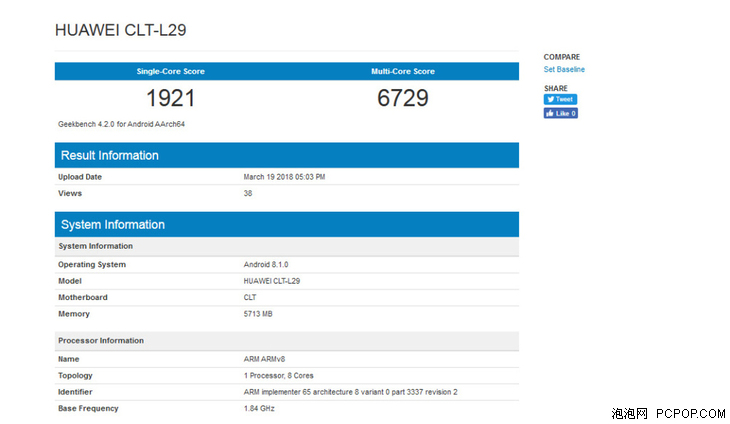Click the PCPOP.COM watermark
Image resolution: width=730 pixels, height=424 pixels.
click(690, 413)
